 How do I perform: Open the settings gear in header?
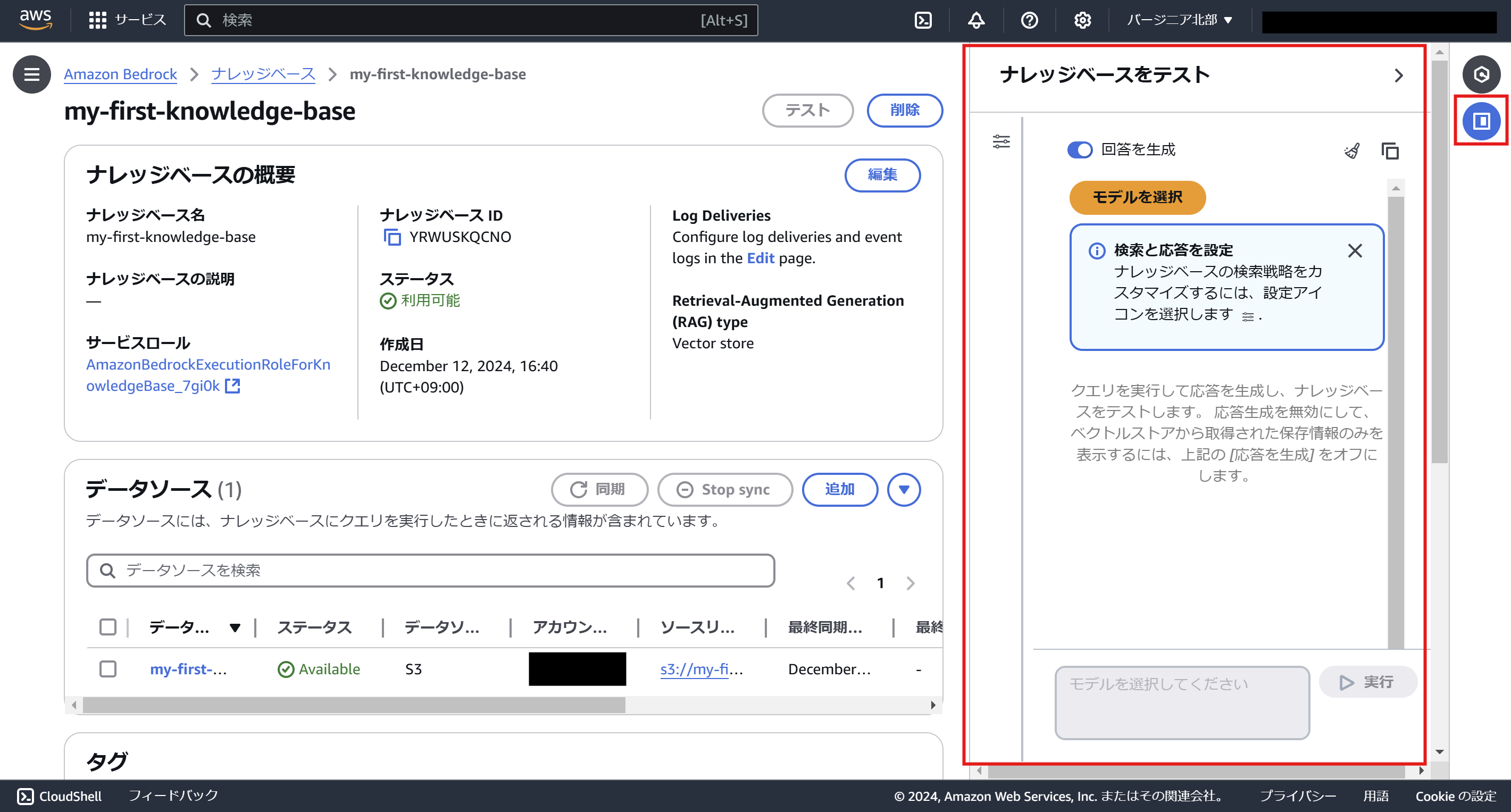click(1082, 21)
